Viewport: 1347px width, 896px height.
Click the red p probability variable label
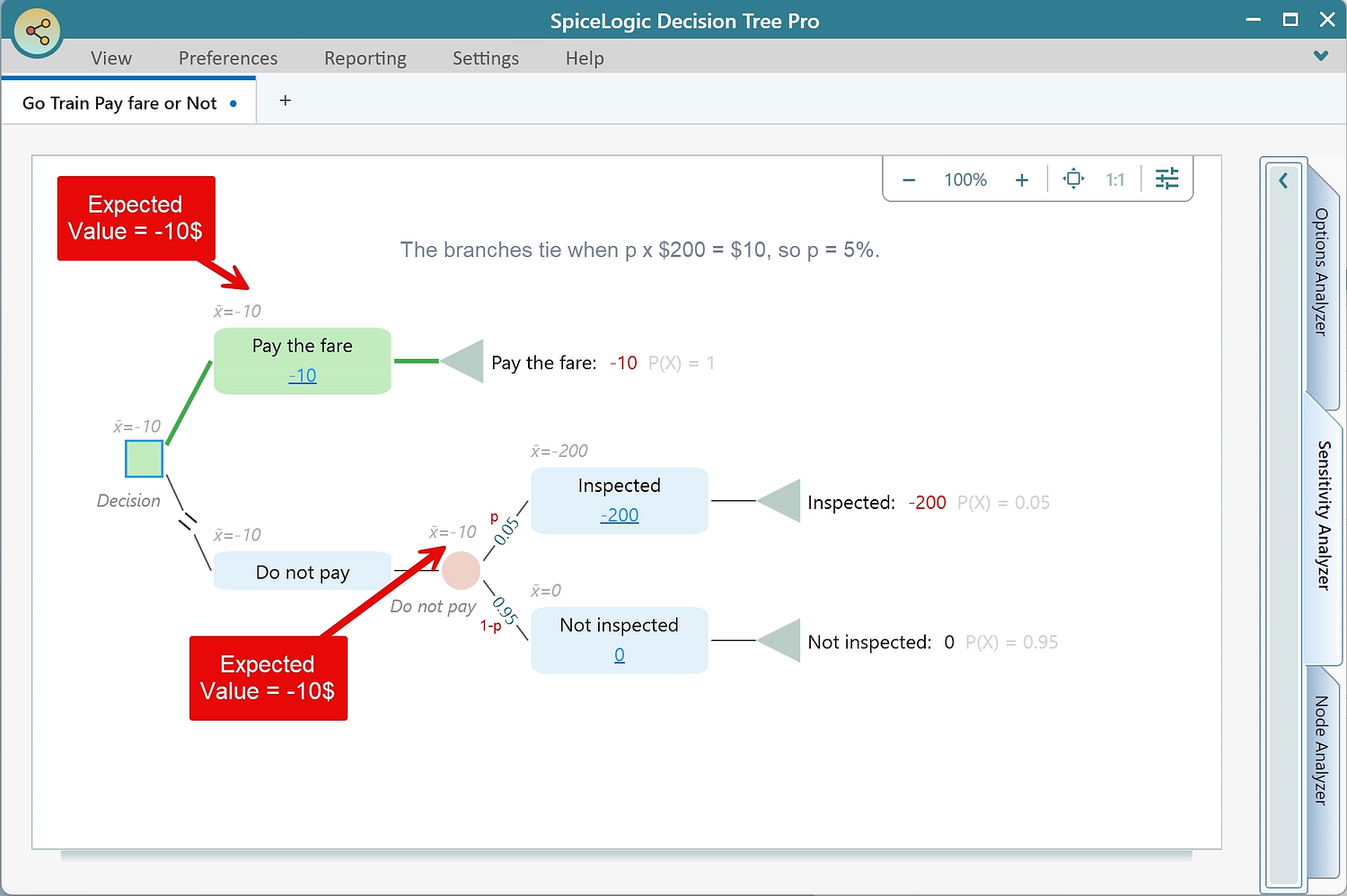click(x=494, y=518)
